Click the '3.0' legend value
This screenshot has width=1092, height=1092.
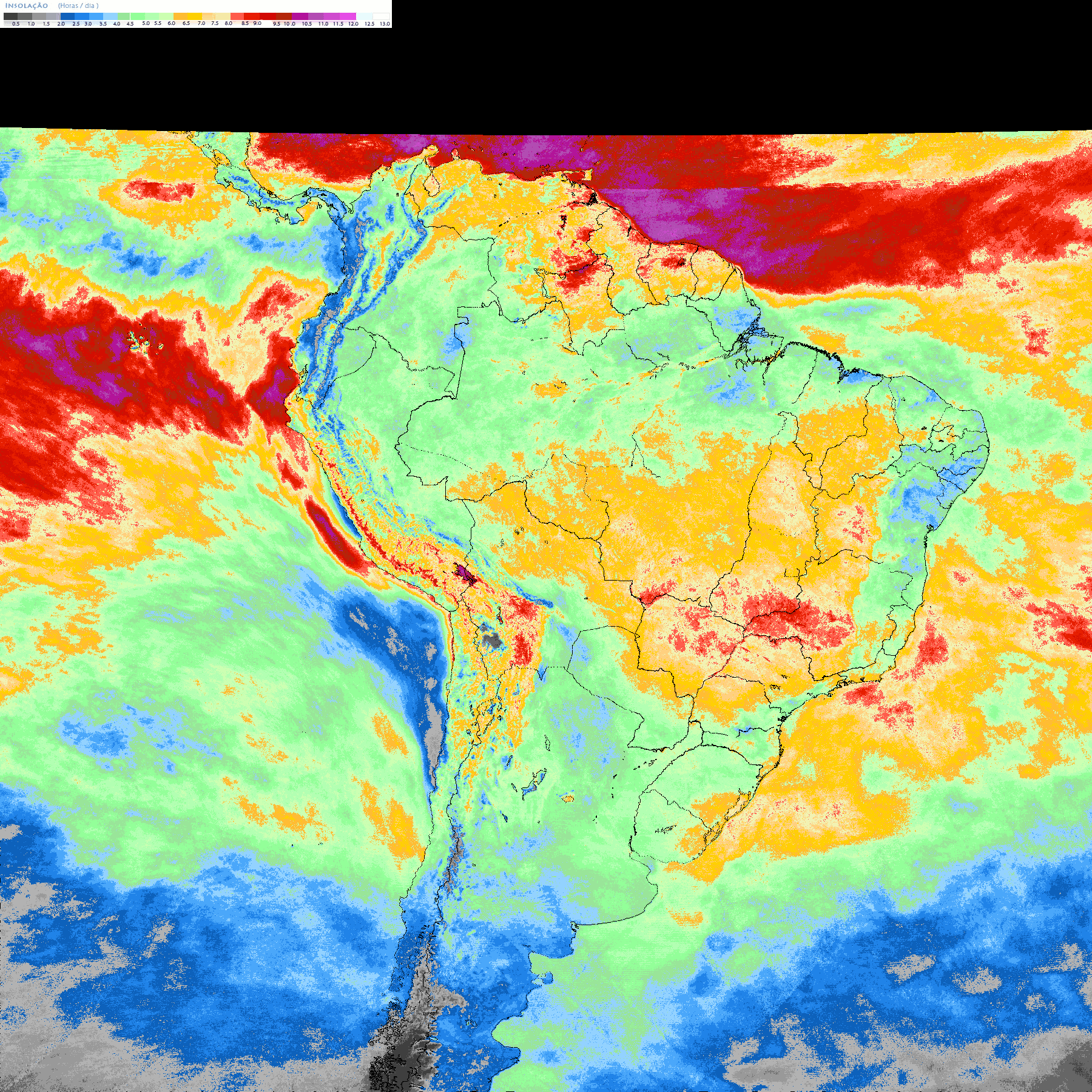pos(88,24)
